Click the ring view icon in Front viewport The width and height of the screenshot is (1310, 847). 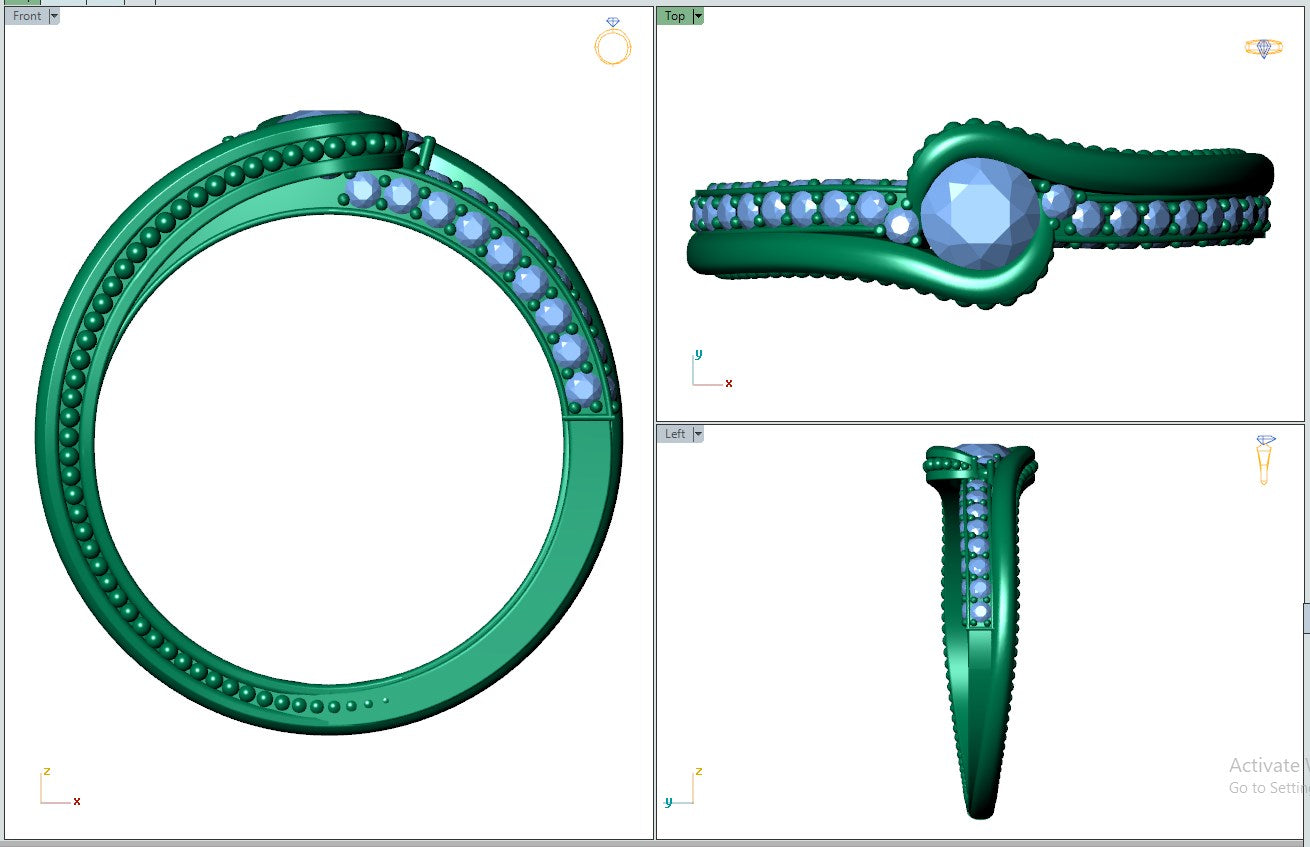(612, 42)
